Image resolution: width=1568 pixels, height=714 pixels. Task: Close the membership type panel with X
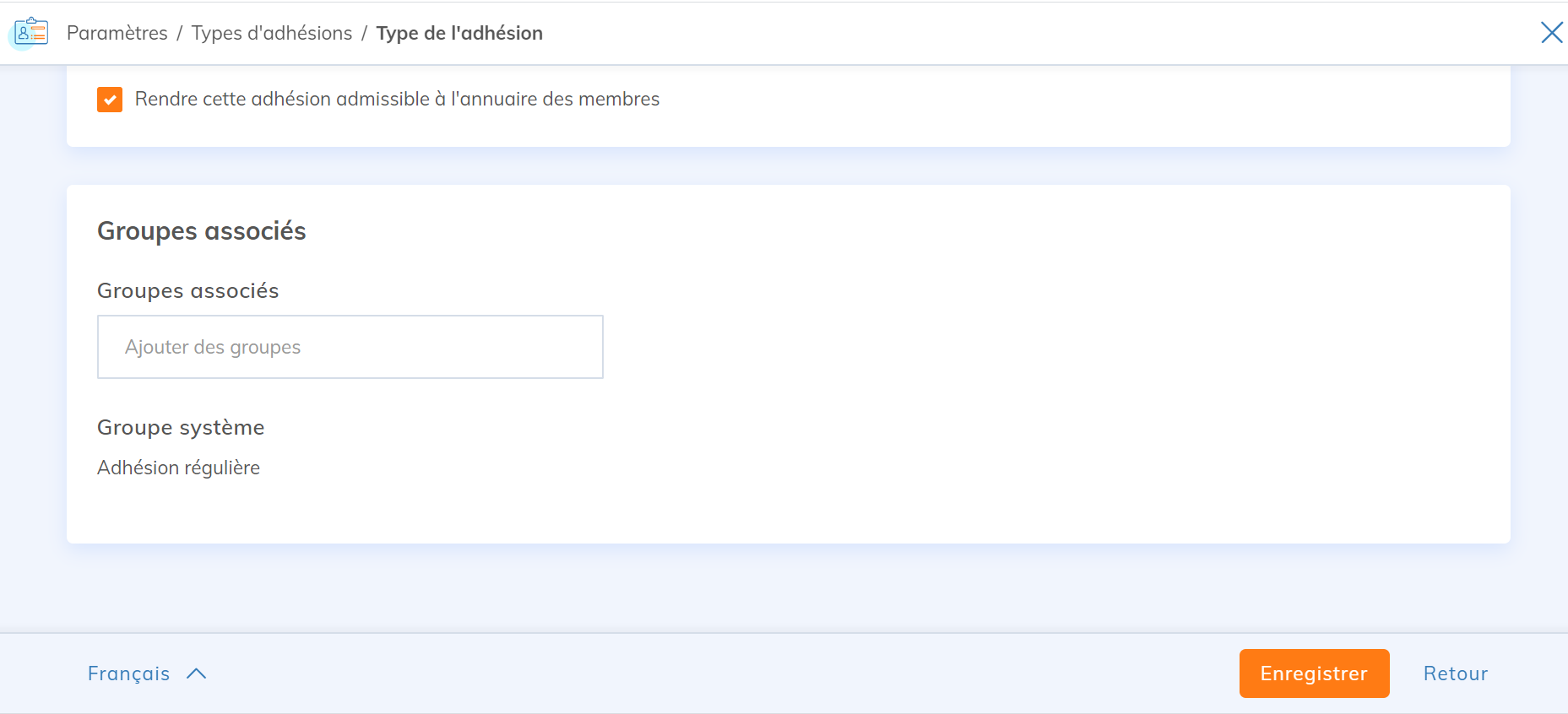(x=1551, y=33)
